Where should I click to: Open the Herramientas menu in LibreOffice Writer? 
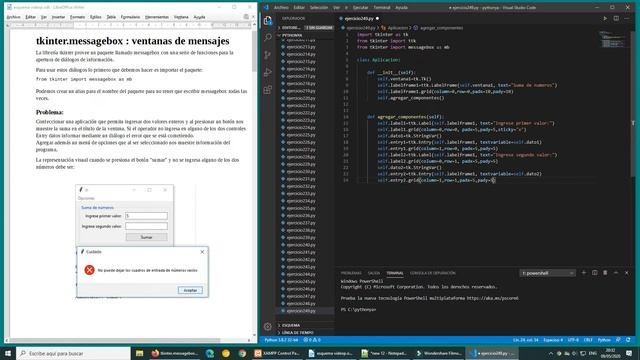(157, 17)
